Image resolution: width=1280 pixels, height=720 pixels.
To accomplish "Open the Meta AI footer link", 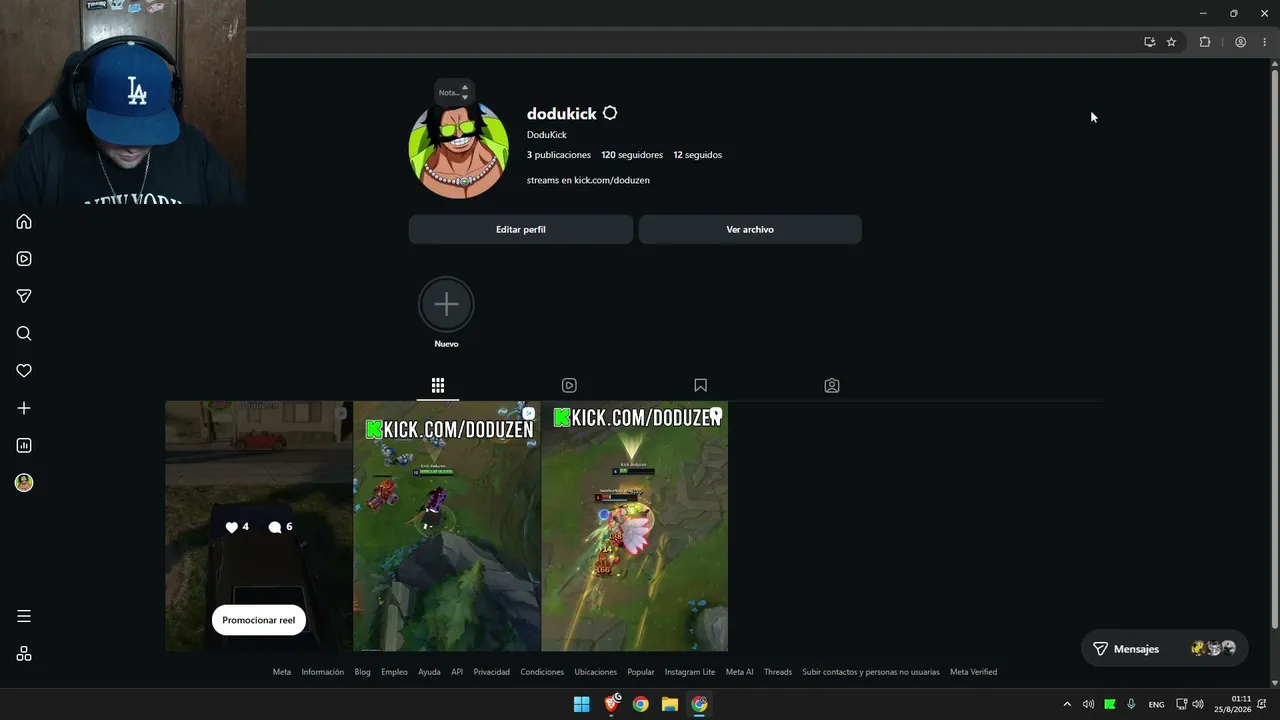I will [x=740, y=672].
